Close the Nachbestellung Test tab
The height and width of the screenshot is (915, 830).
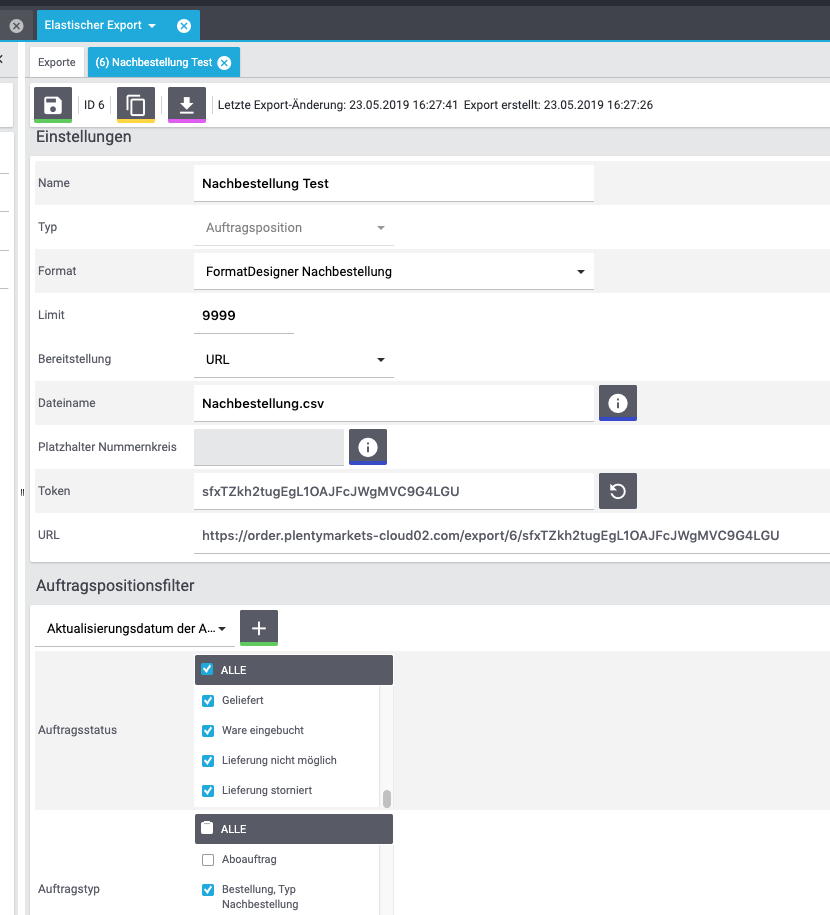pyautogui.click(x=224, y=62)
